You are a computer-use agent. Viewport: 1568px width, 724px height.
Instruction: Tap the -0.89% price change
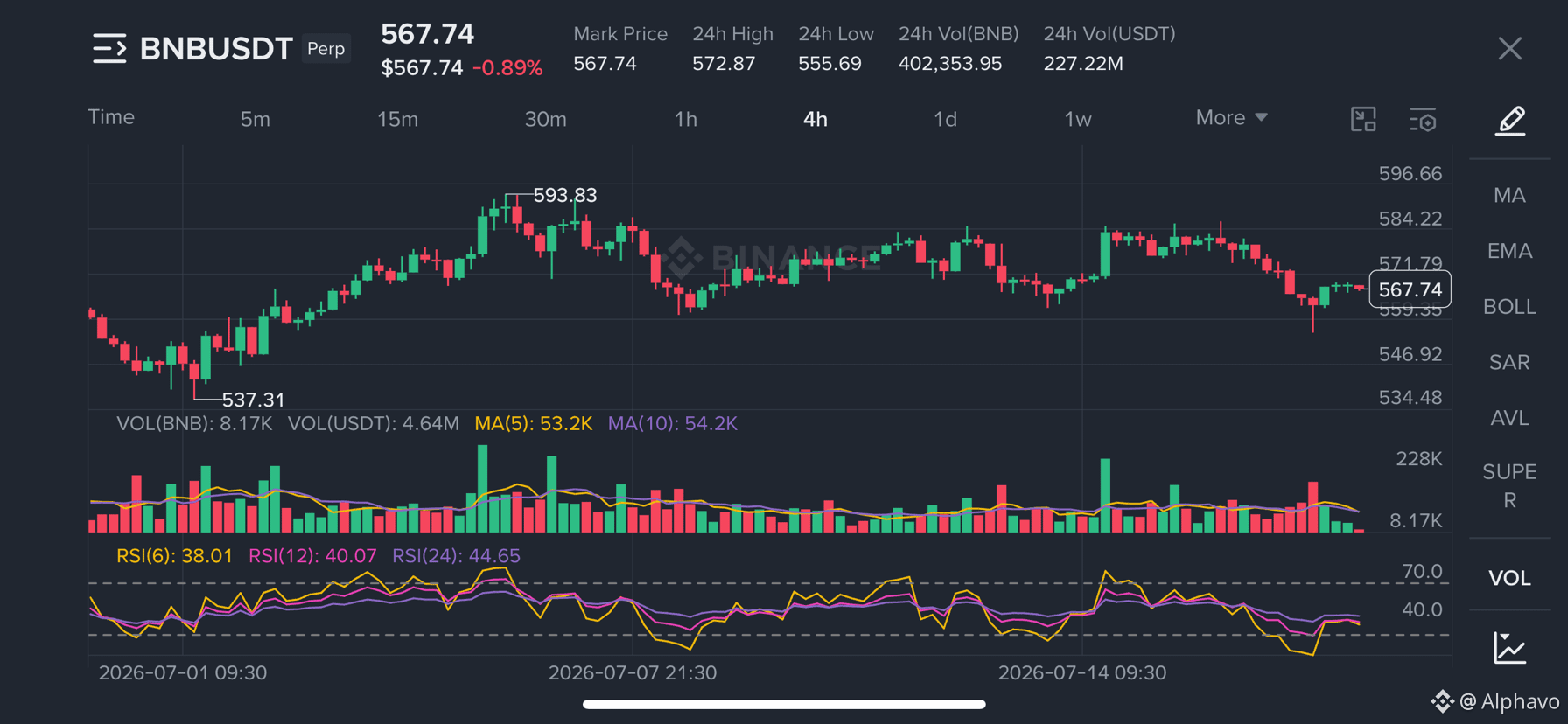click(x=507, y=68)
